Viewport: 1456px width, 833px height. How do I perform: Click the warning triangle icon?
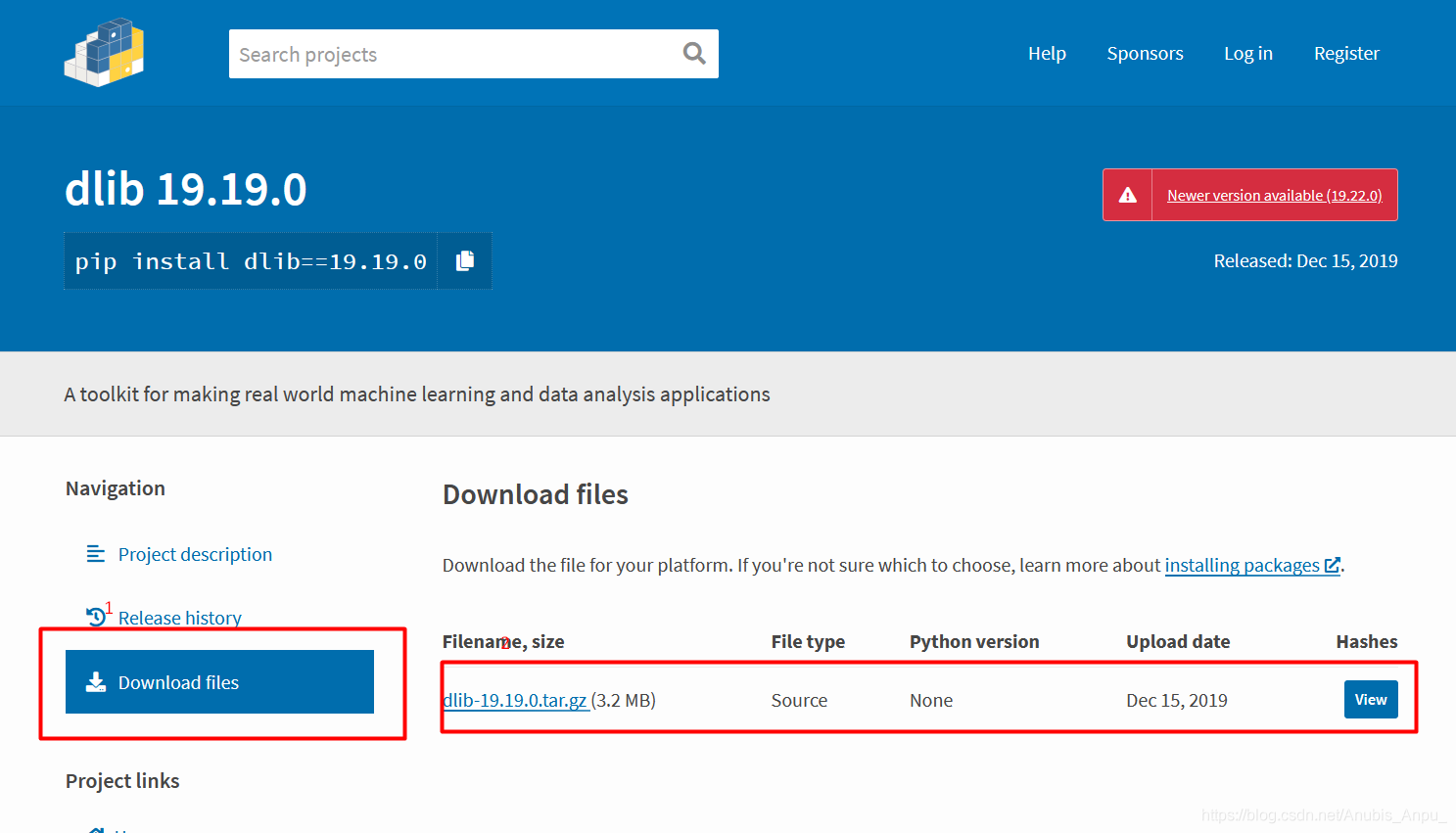coord(1128,195)
